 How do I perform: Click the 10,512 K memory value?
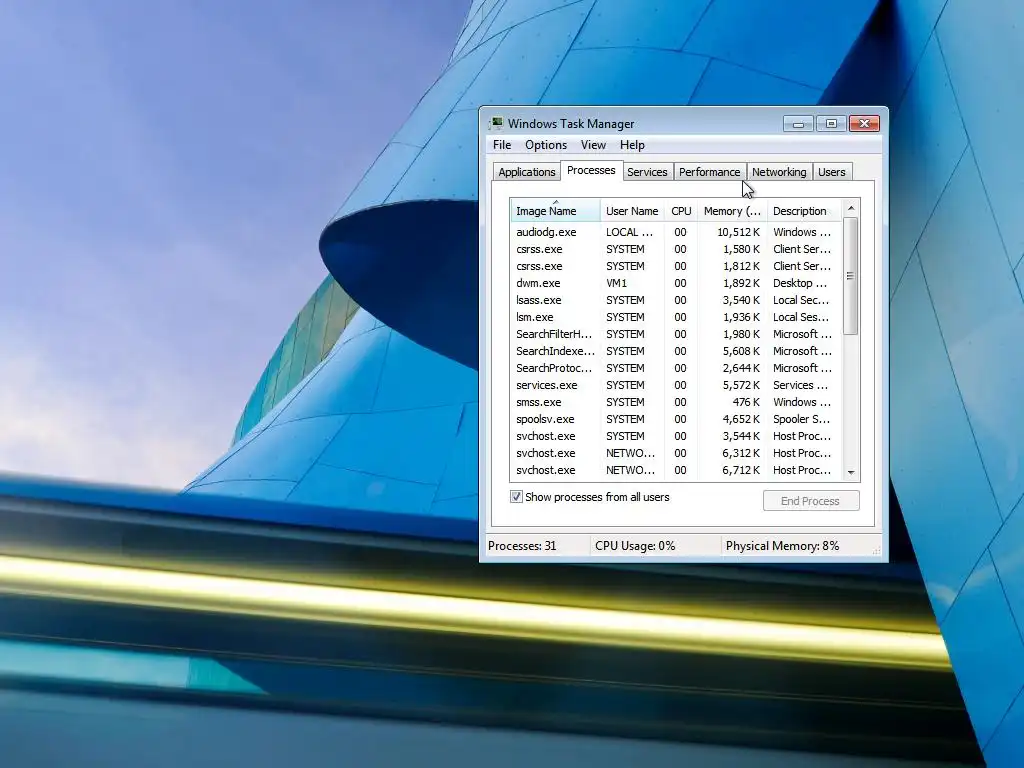point(738,232)
